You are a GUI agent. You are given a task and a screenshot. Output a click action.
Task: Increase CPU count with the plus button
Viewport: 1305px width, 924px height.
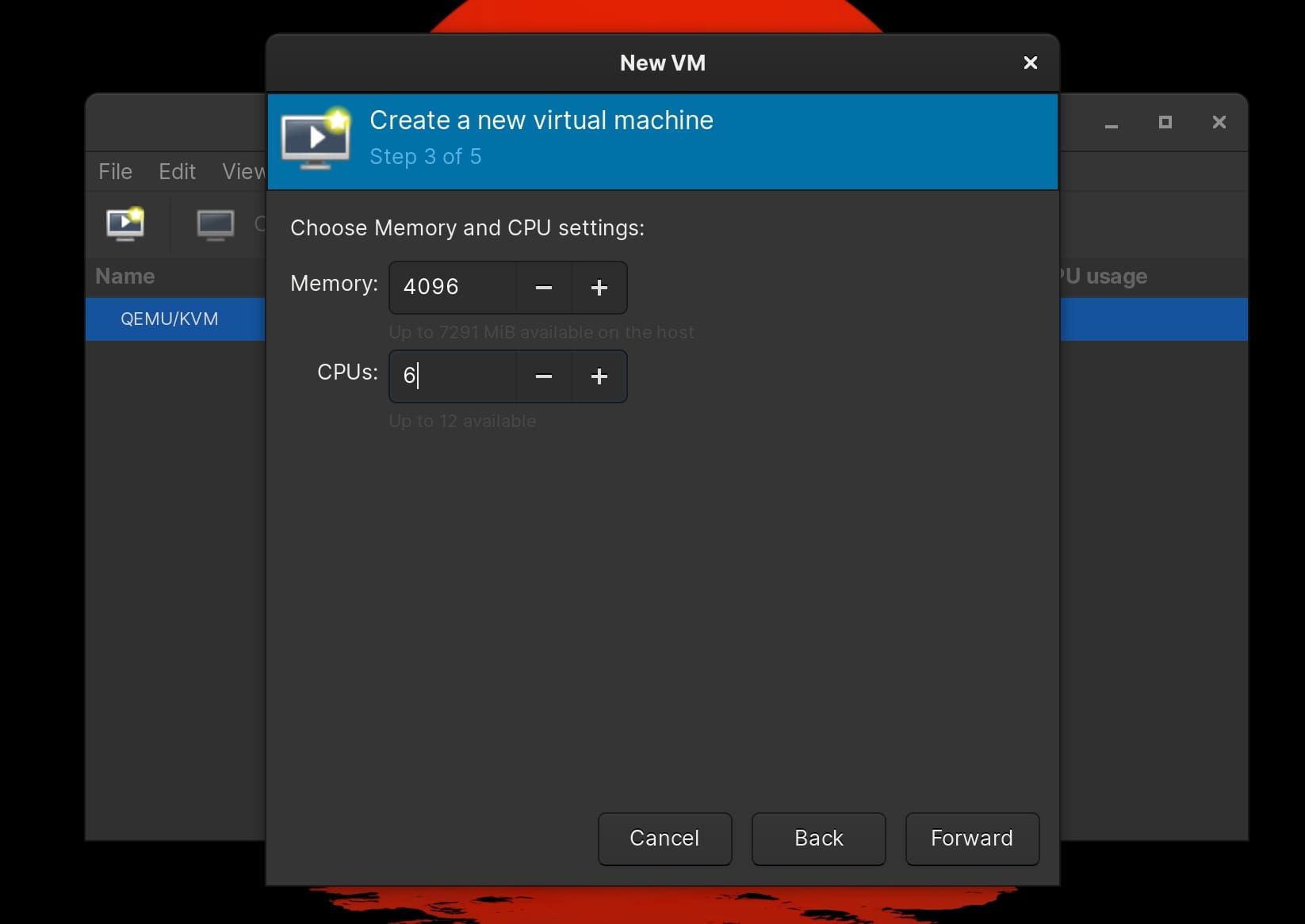(x=599, y=376)
